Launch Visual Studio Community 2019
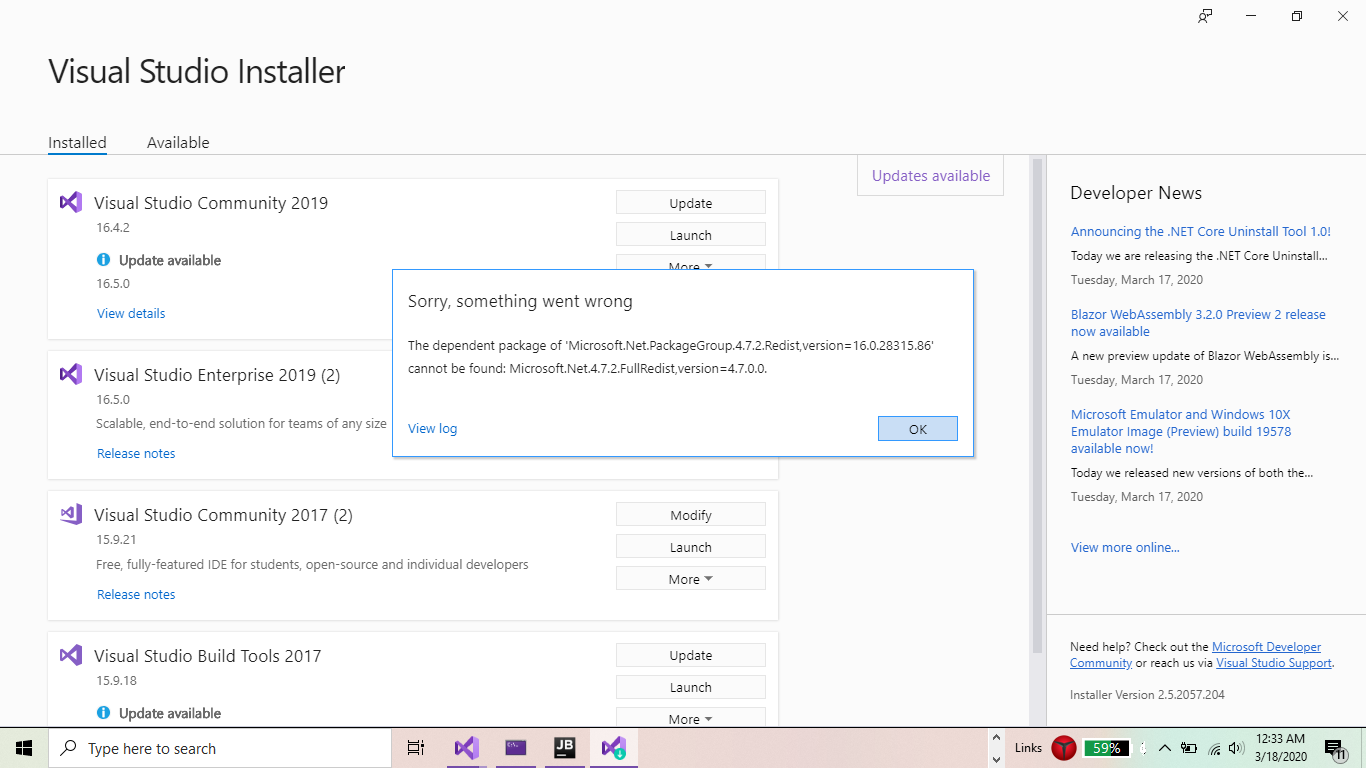The width and height of the screenshot is (1366, 768). point(691,235)
